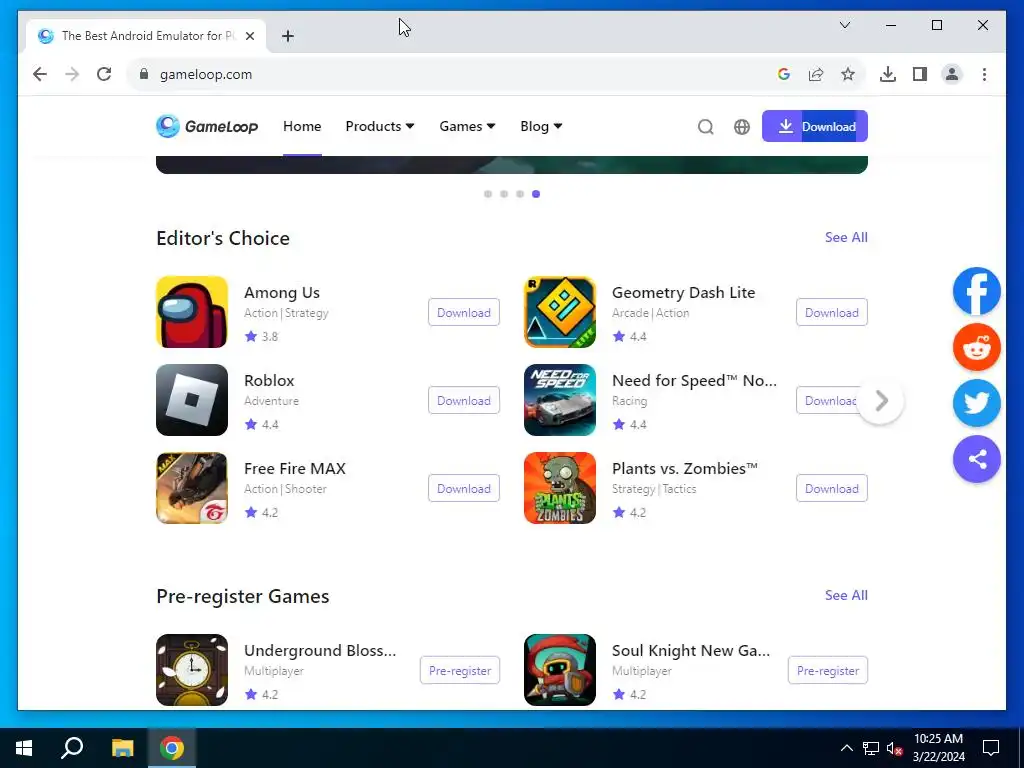Reload the gameloop.com page
The height and width of the screenshot is (768, 1024).
pyautogui.click(x=104, y=74)
